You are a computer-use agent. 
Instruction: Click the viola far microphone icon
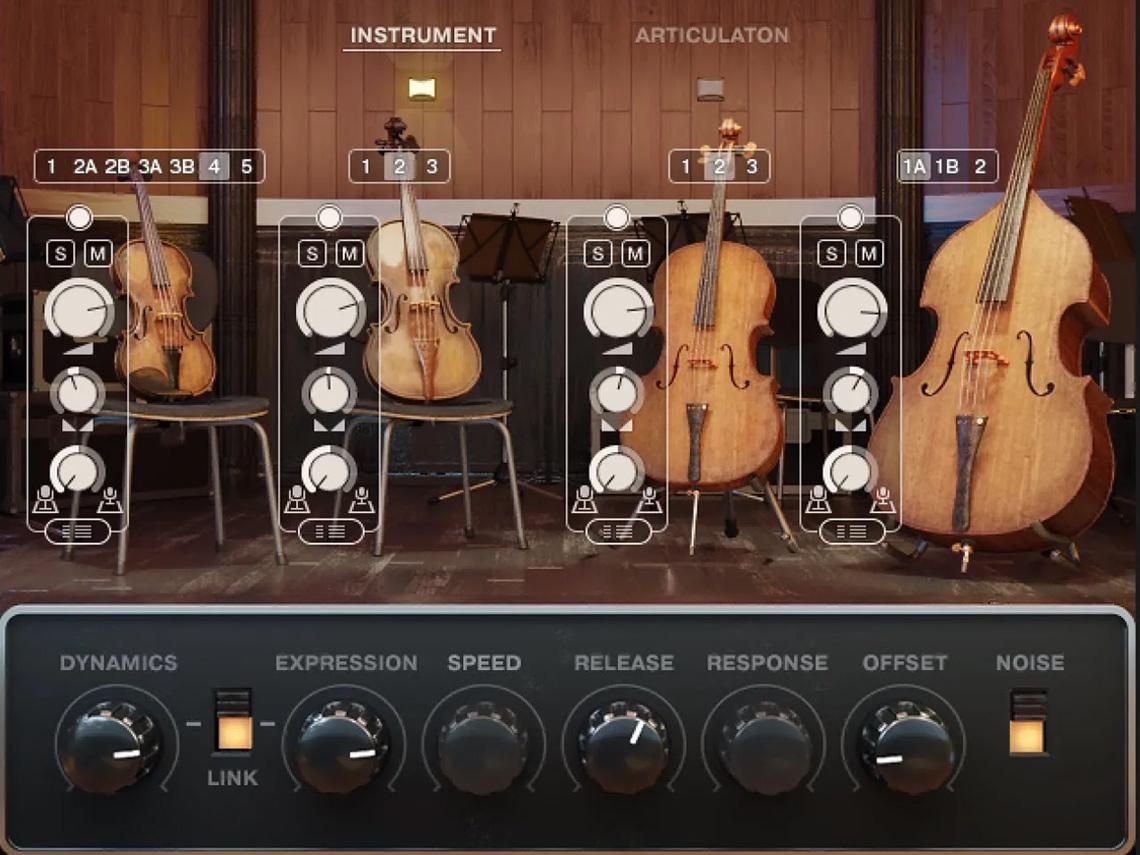[x=361, y=499]
